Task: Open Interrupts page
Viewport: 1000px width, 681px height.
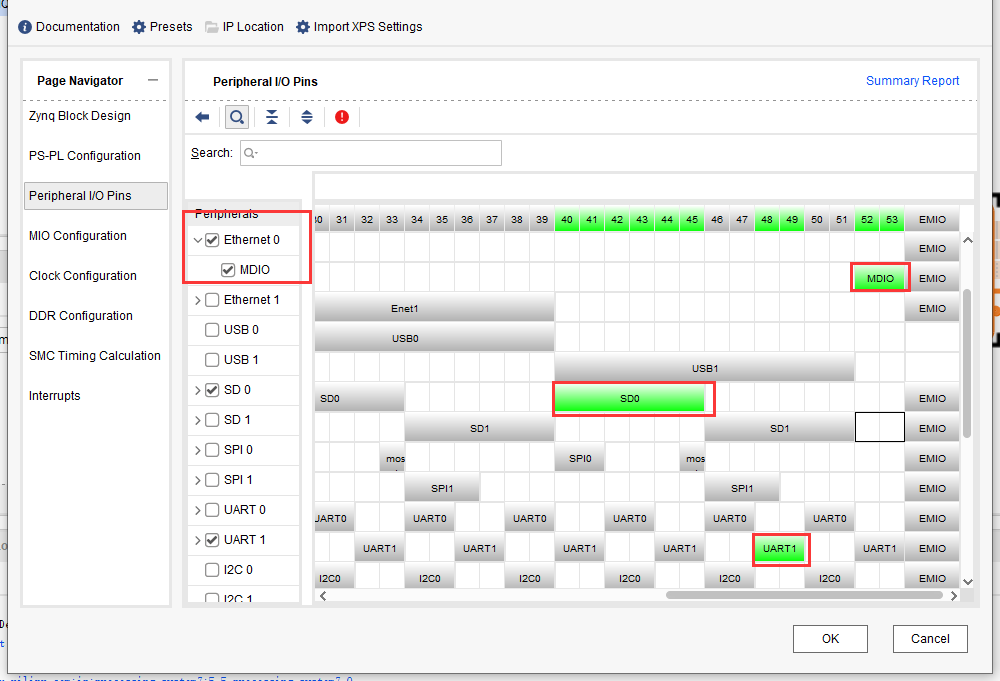Action: pyautogui.click(x=55, y=395)
